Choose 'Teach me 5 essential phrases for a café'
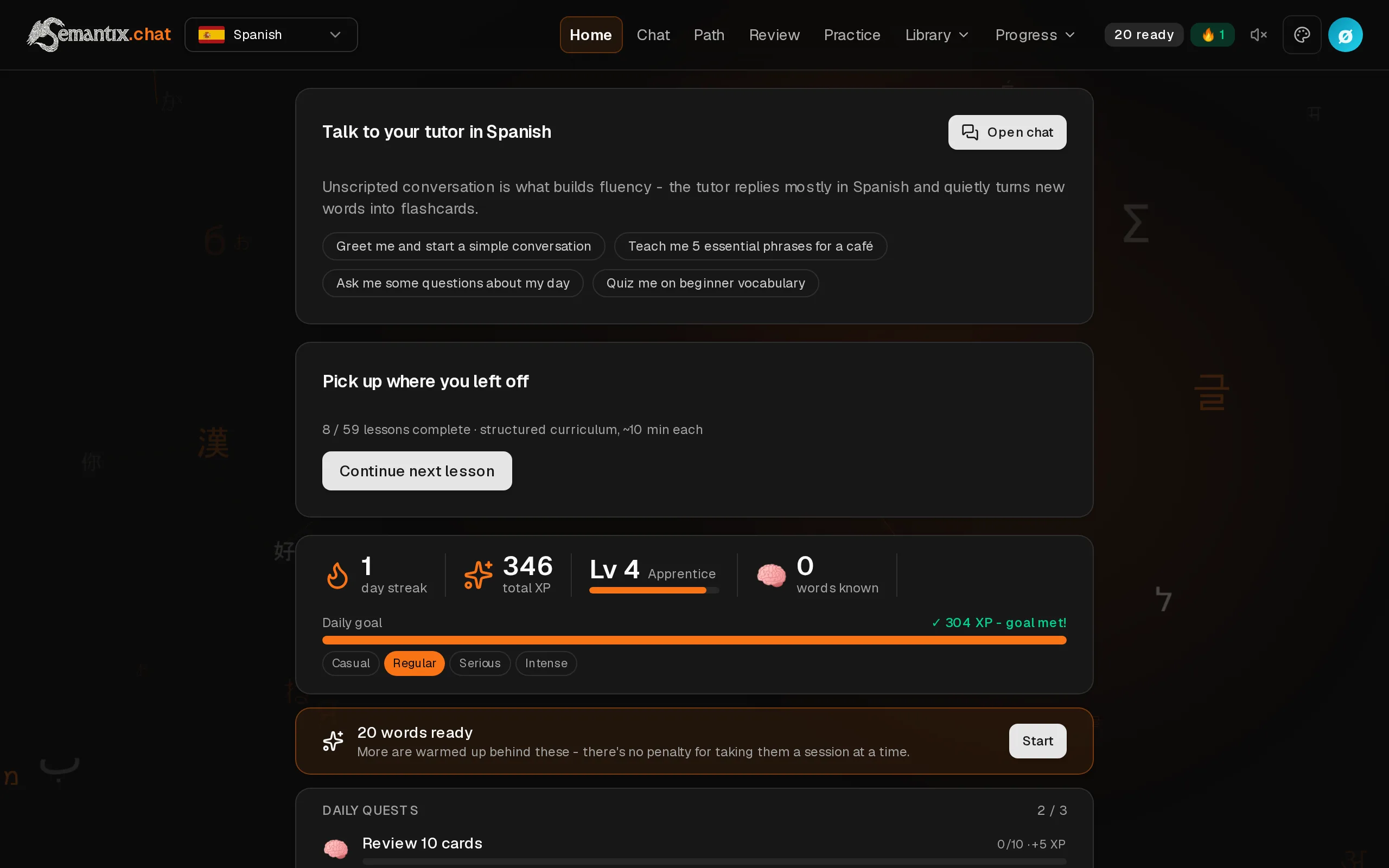This screenshot has height=868, width=1389. (750, 246)
